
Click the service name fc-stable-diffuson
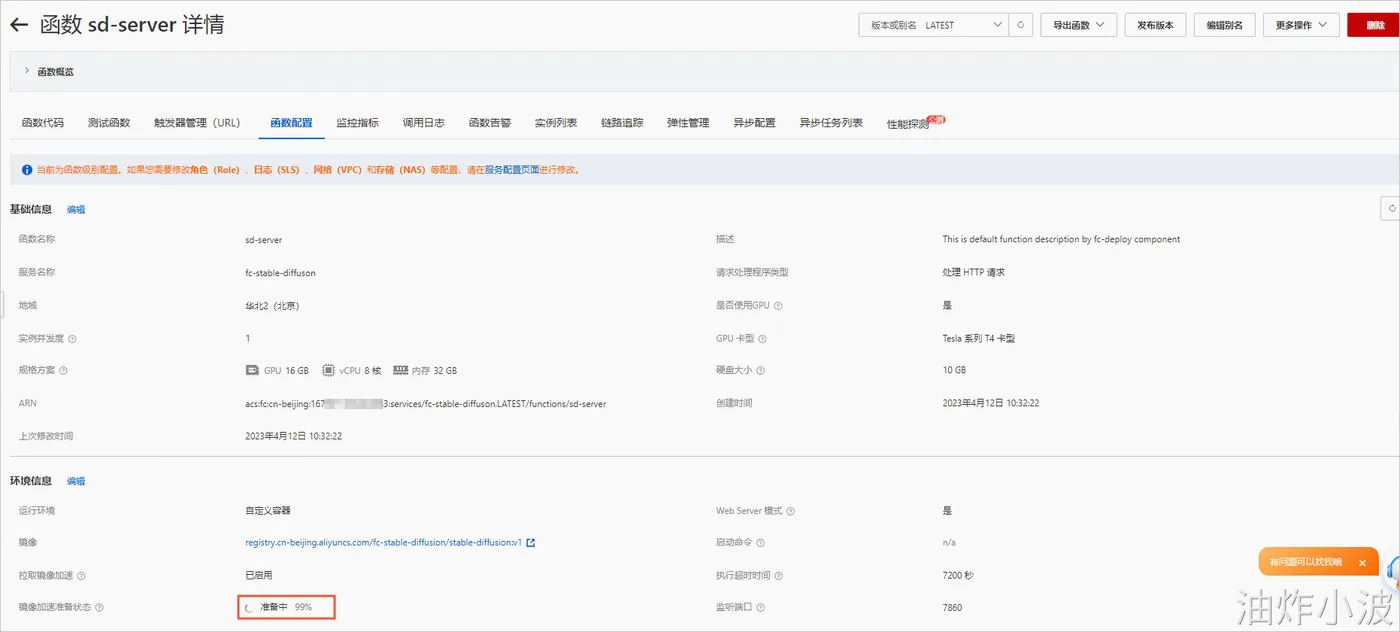(280, 273)
